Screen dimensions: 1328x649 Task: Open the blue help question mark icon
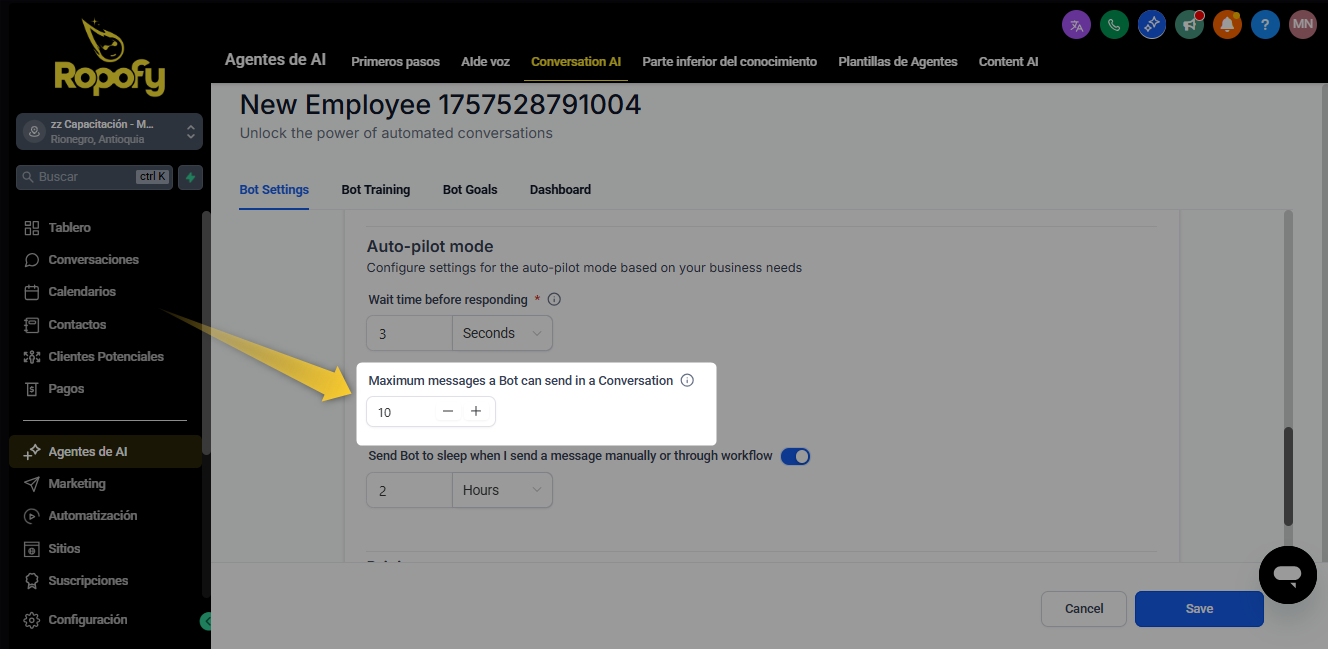click(x=1265, y=25)
